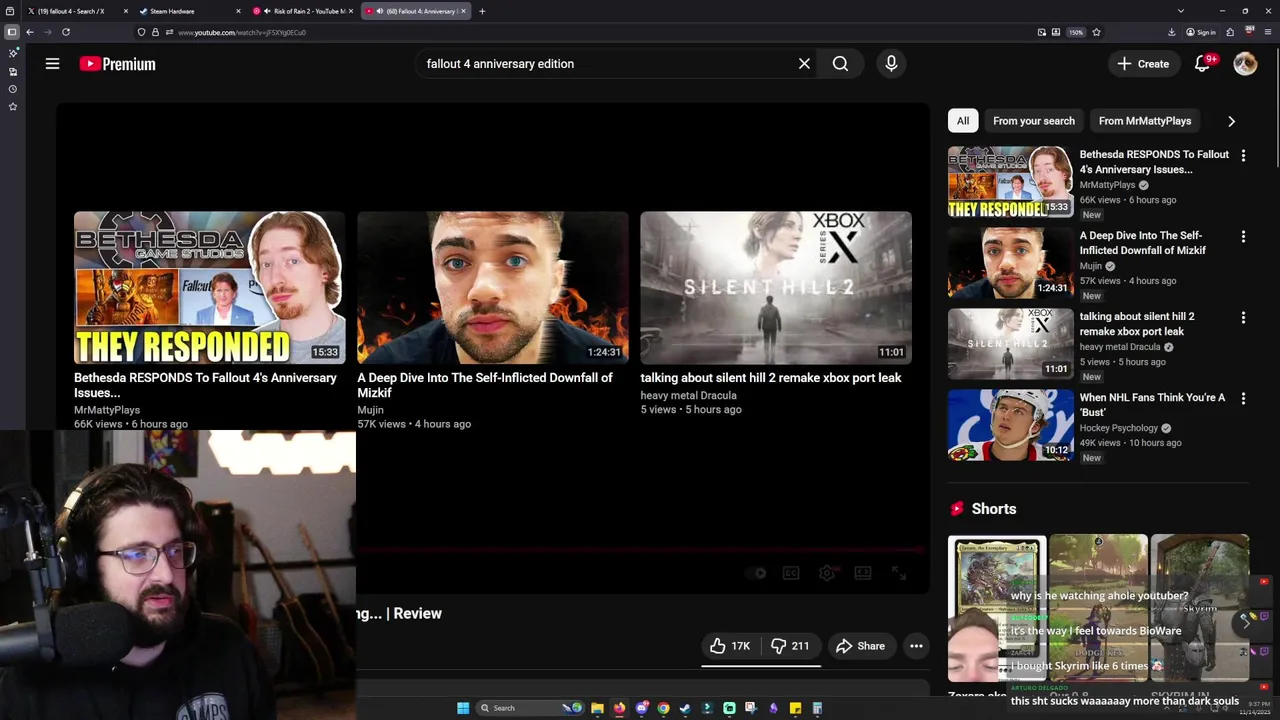Image resolution: width=1280 pixels, height=720 pixels.
Task: Dislike the video (211)
Action: tap(790, 646)
